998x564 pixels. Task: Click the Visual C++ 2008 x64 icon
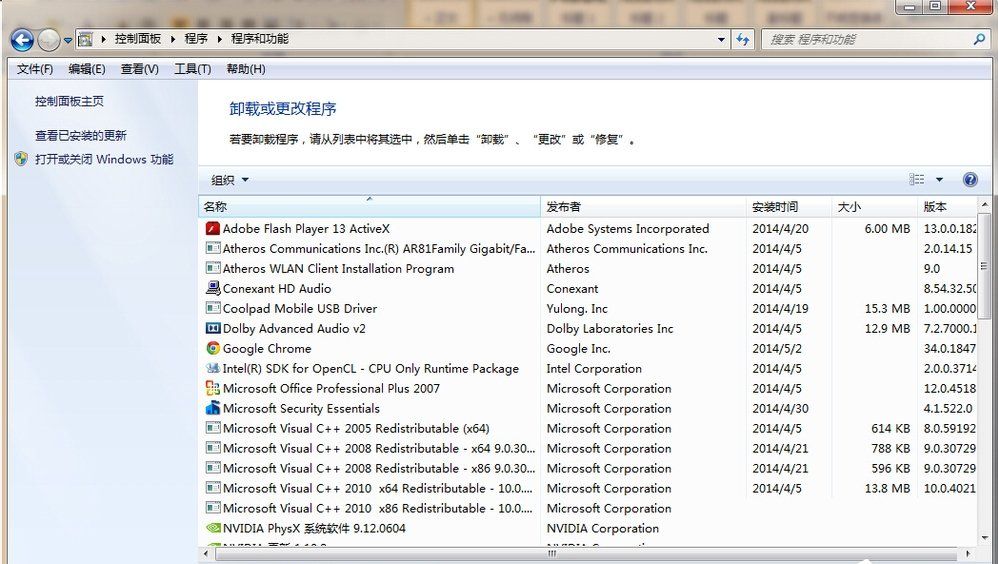213,448
